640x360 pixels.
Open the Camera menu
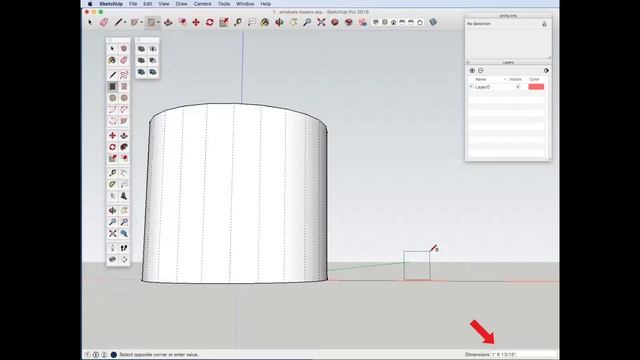pyautogui.click(x=202, y=4)
